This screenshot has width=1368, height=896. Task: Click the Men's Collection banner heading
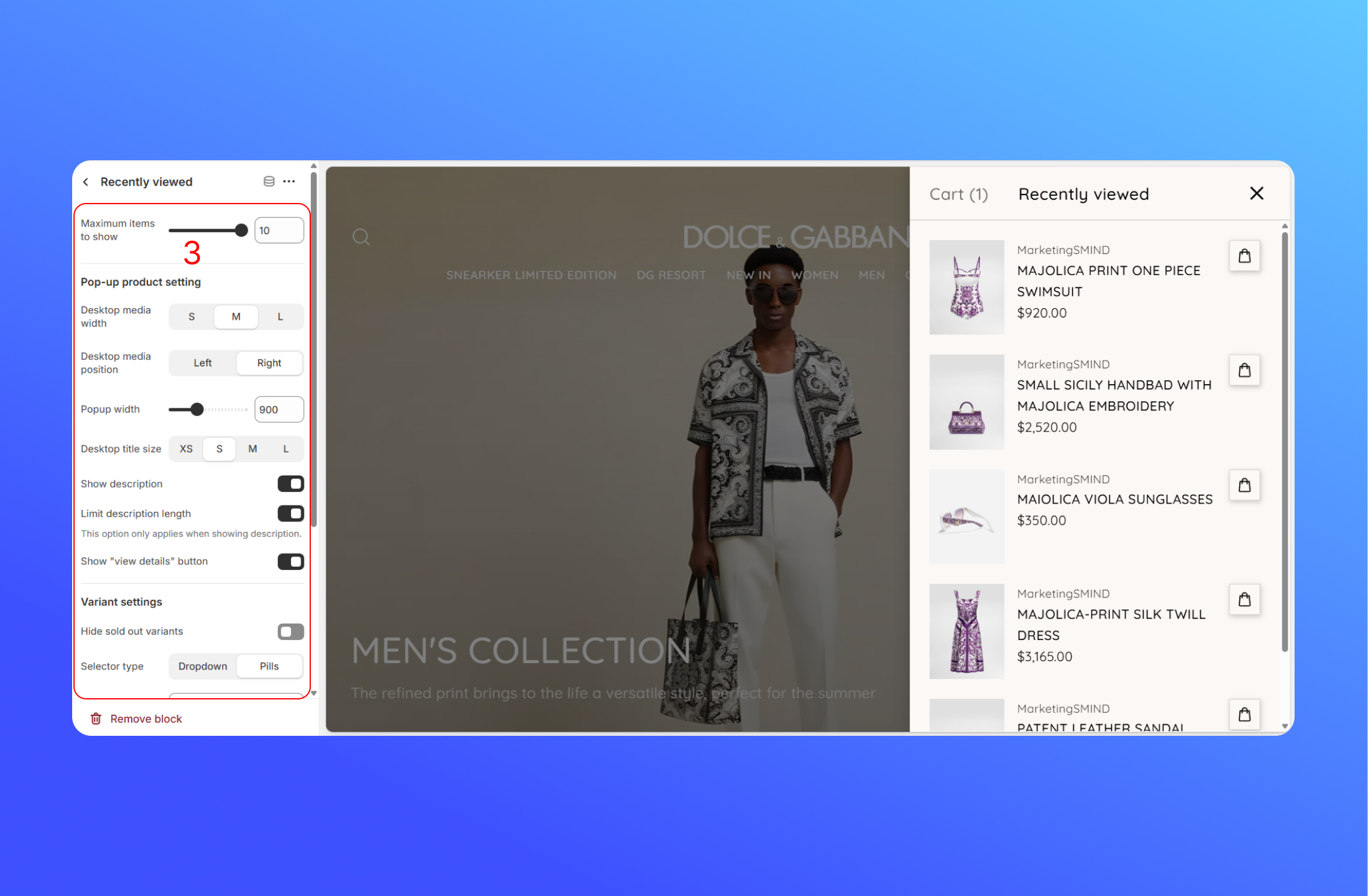pyautogui.click(x=521, y=650)
